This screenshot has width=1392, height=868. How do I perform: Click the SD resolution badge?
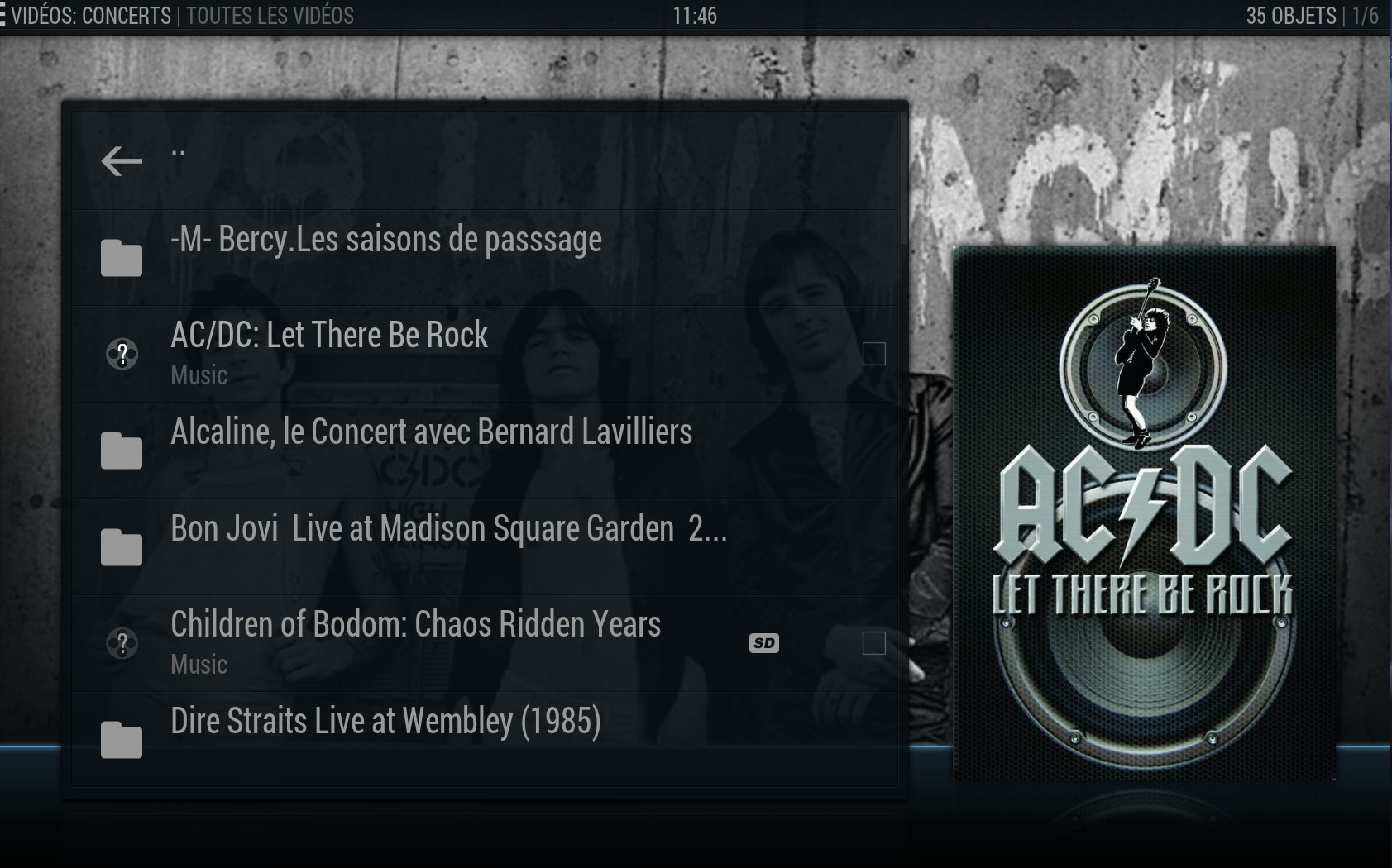(764, 643)
